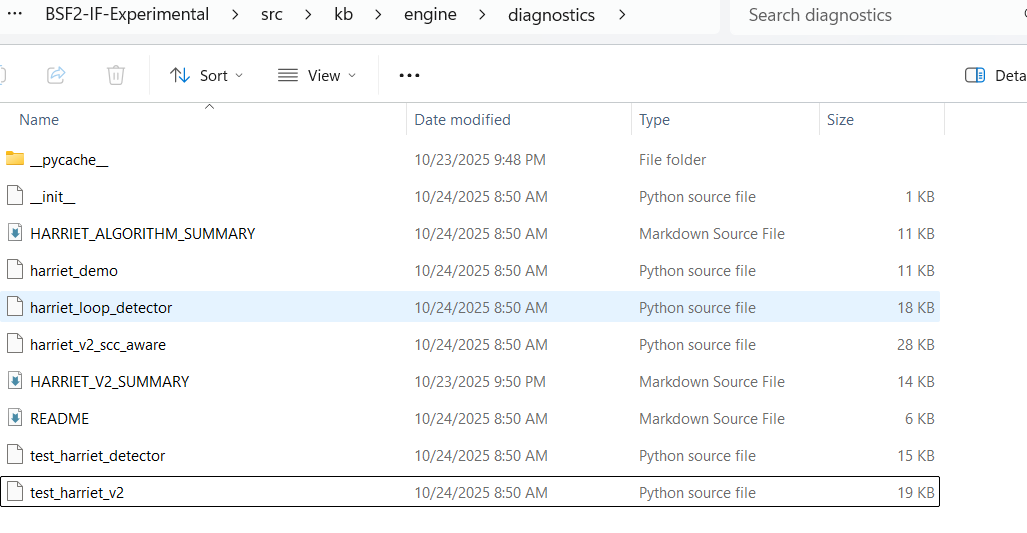This screenshot has height=533, width=1027.
Task: Select harriet_v2_scc_aware file row
Action: (98, 344)
